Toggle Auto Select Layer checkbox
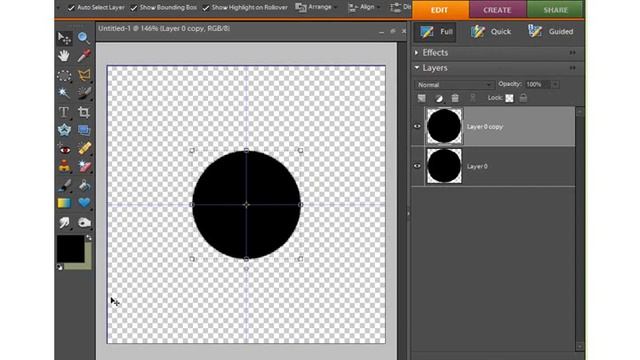This screenshot has height=360, width=640. click(71, 8)
